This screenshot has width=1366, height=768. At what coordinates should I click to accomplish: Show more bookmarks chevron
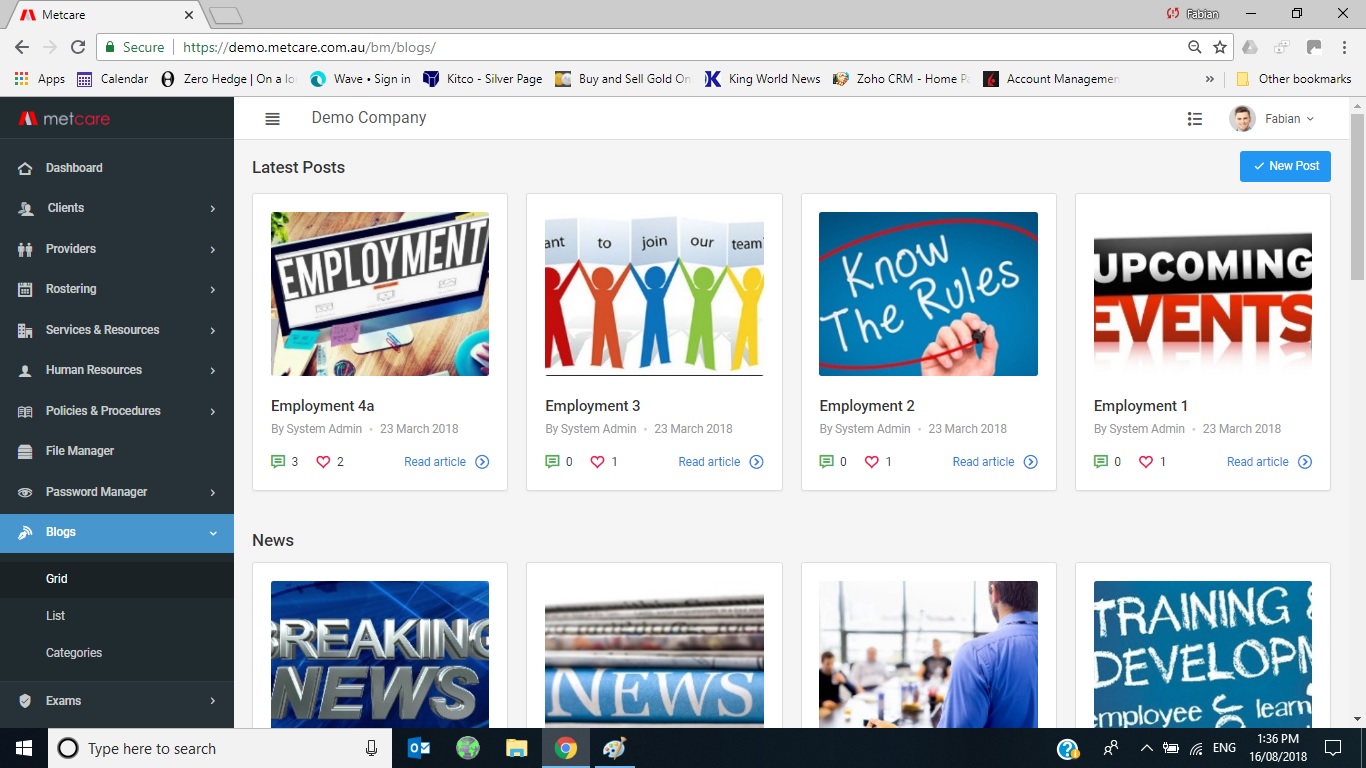(x=1210, y=79)
